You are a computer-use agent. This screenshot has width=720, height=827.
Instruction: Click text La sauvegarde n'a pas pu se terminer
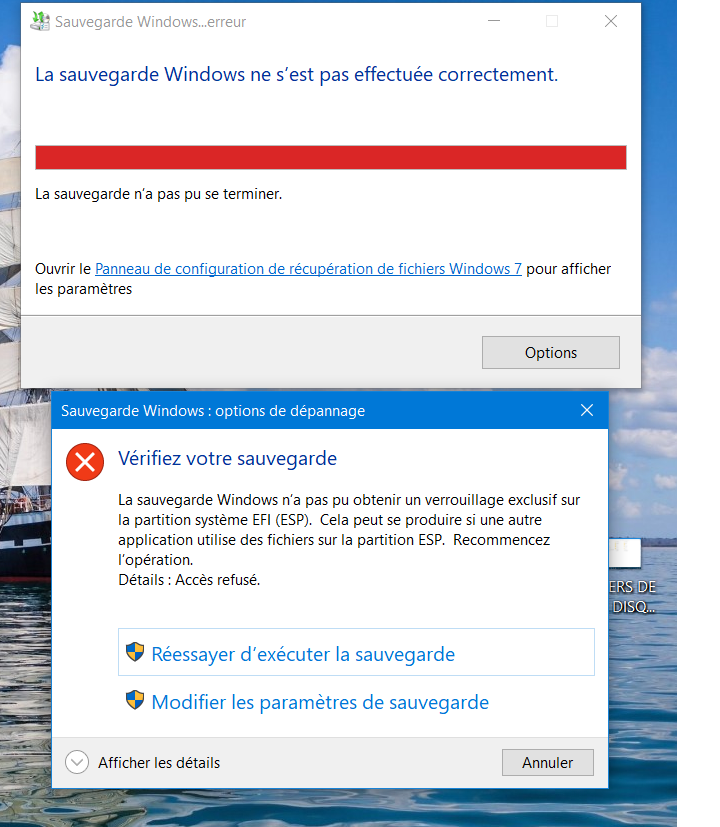tap(159, 194)
